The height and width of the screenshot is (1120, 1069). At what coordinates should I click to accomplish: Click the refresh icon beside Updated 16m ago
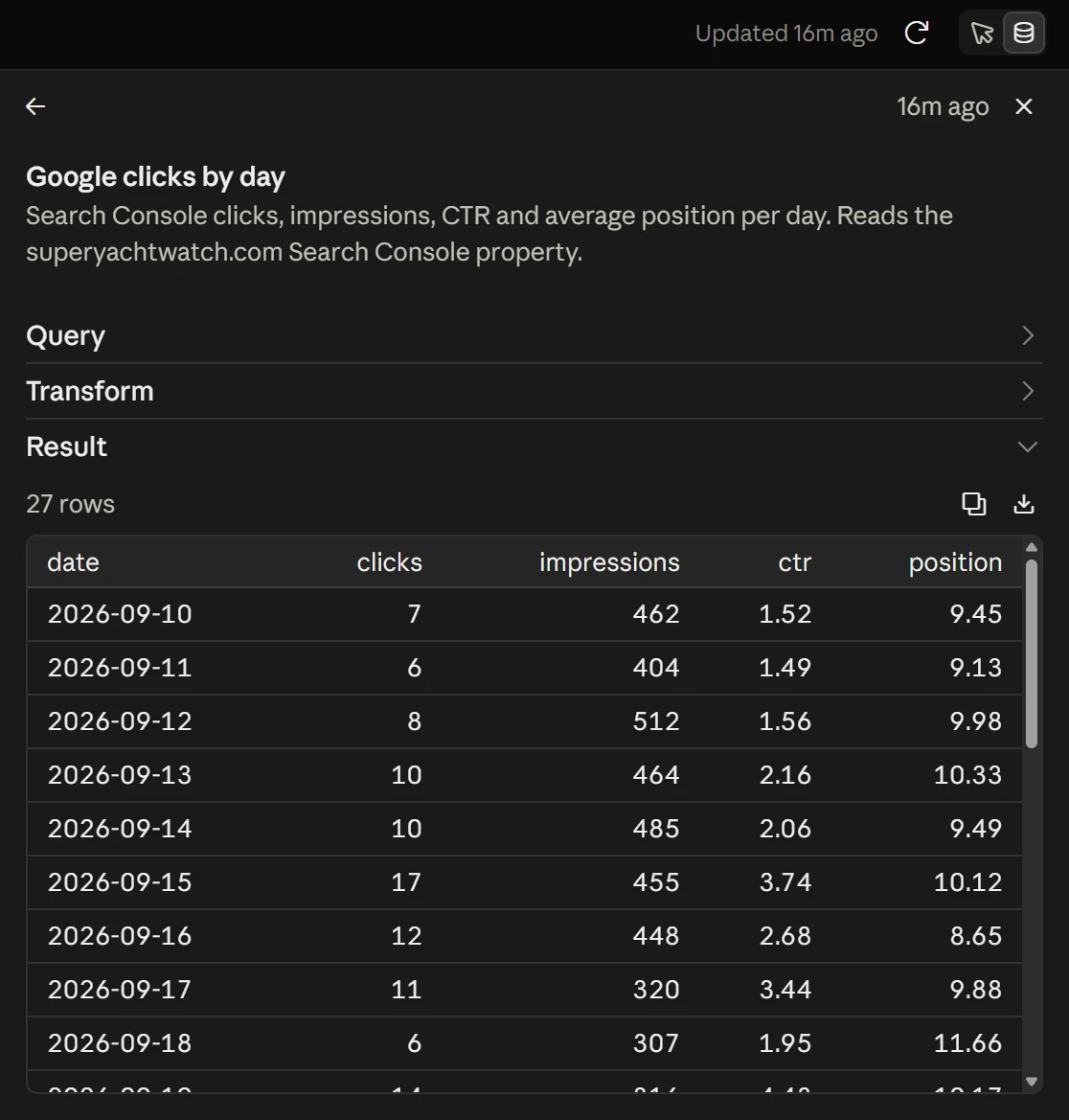coord(916,33)
